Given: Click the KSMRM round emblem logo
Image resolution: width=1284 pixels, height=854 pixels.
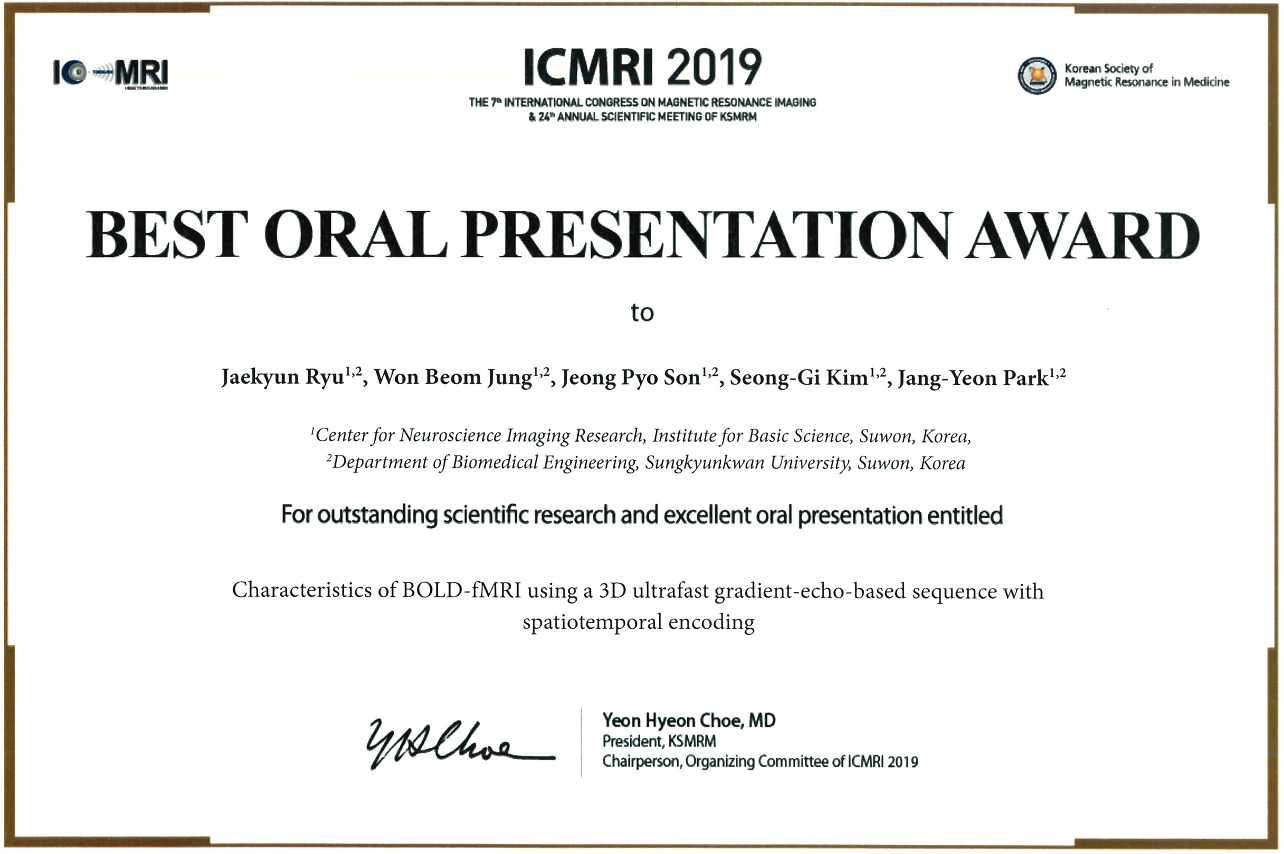Looking at the screenshot, I should click(1037, 75).
